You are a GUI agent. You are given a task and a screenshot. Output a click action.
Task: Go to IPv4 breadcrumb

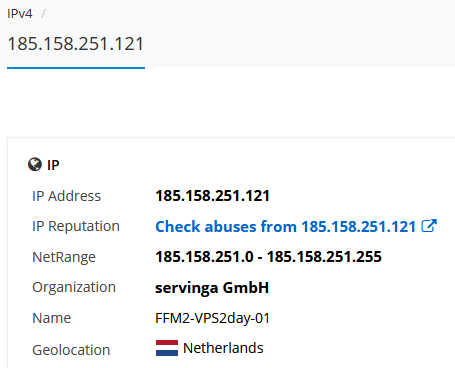[20, 14]
